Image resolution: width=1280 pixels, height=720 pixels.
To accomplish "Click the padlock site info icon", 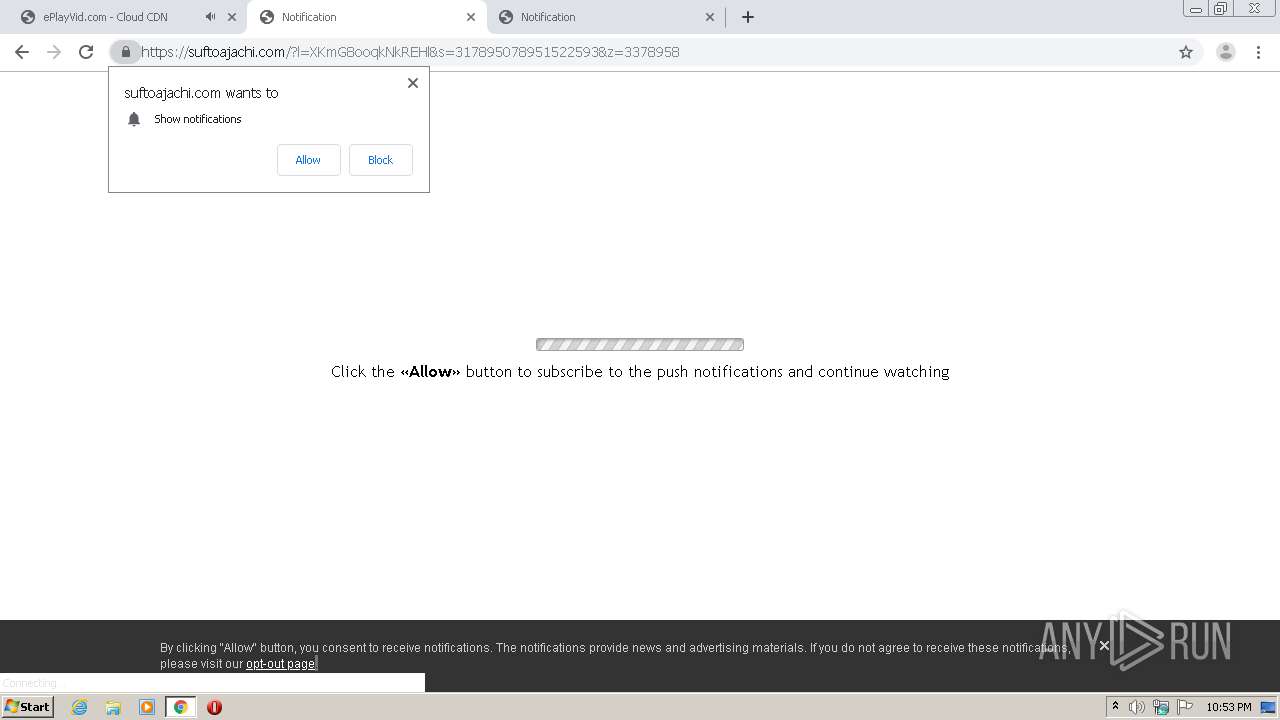I will [x=125, y=52].
